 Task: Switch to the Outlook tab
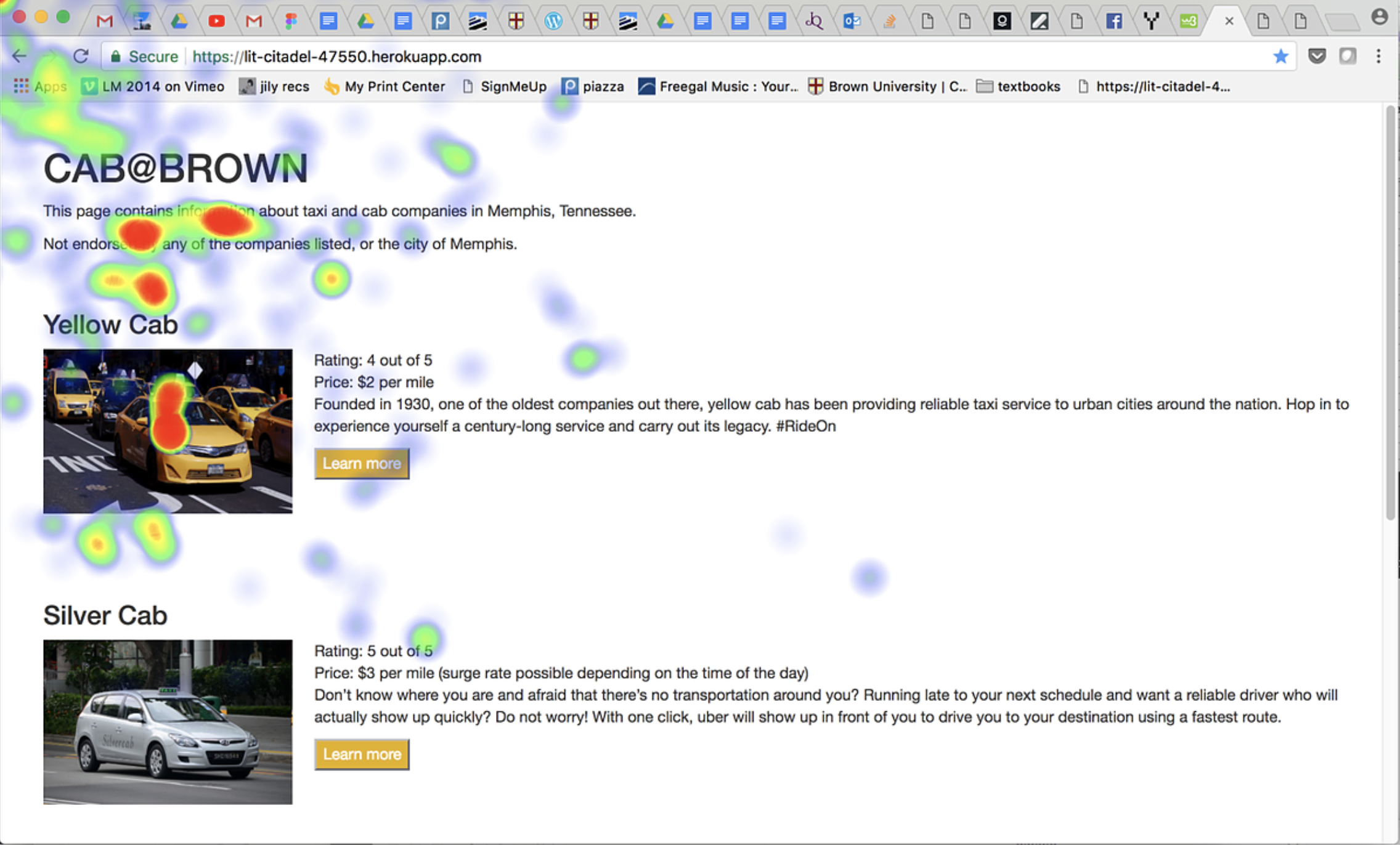pos(852,21)
